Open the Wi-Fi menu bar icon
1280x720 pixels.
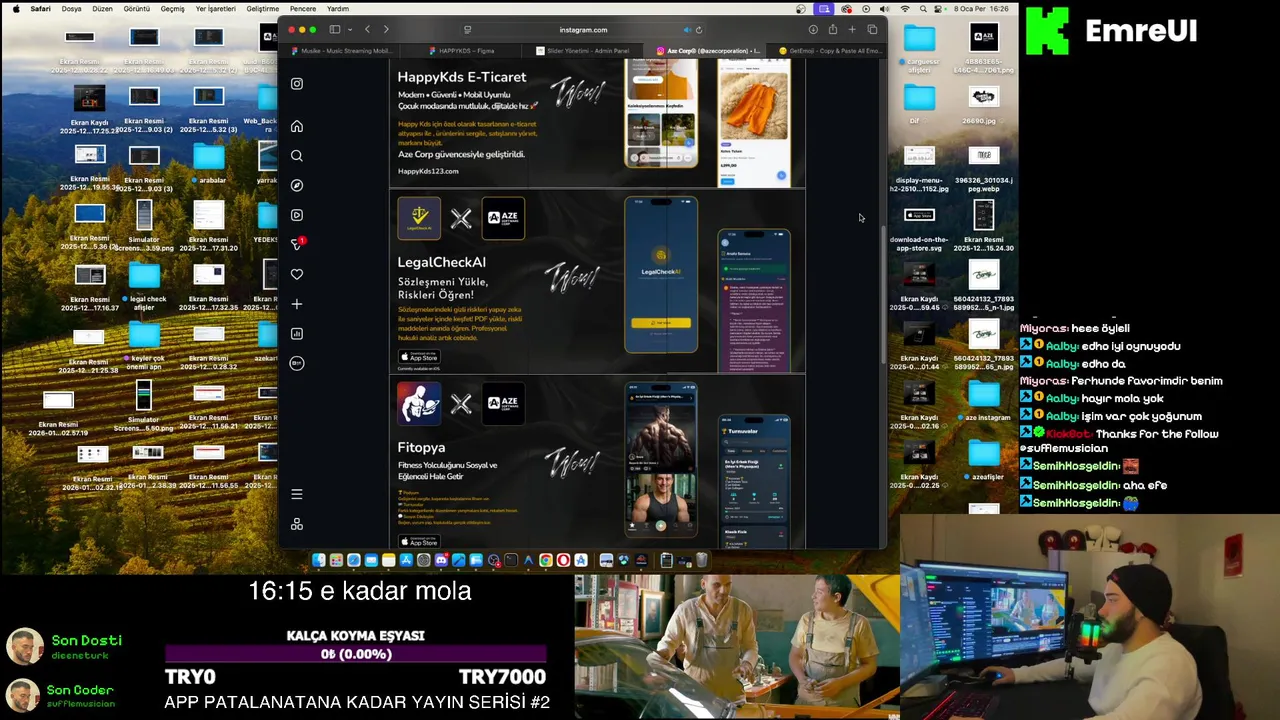pyautogui.click(x=905, y=8)
